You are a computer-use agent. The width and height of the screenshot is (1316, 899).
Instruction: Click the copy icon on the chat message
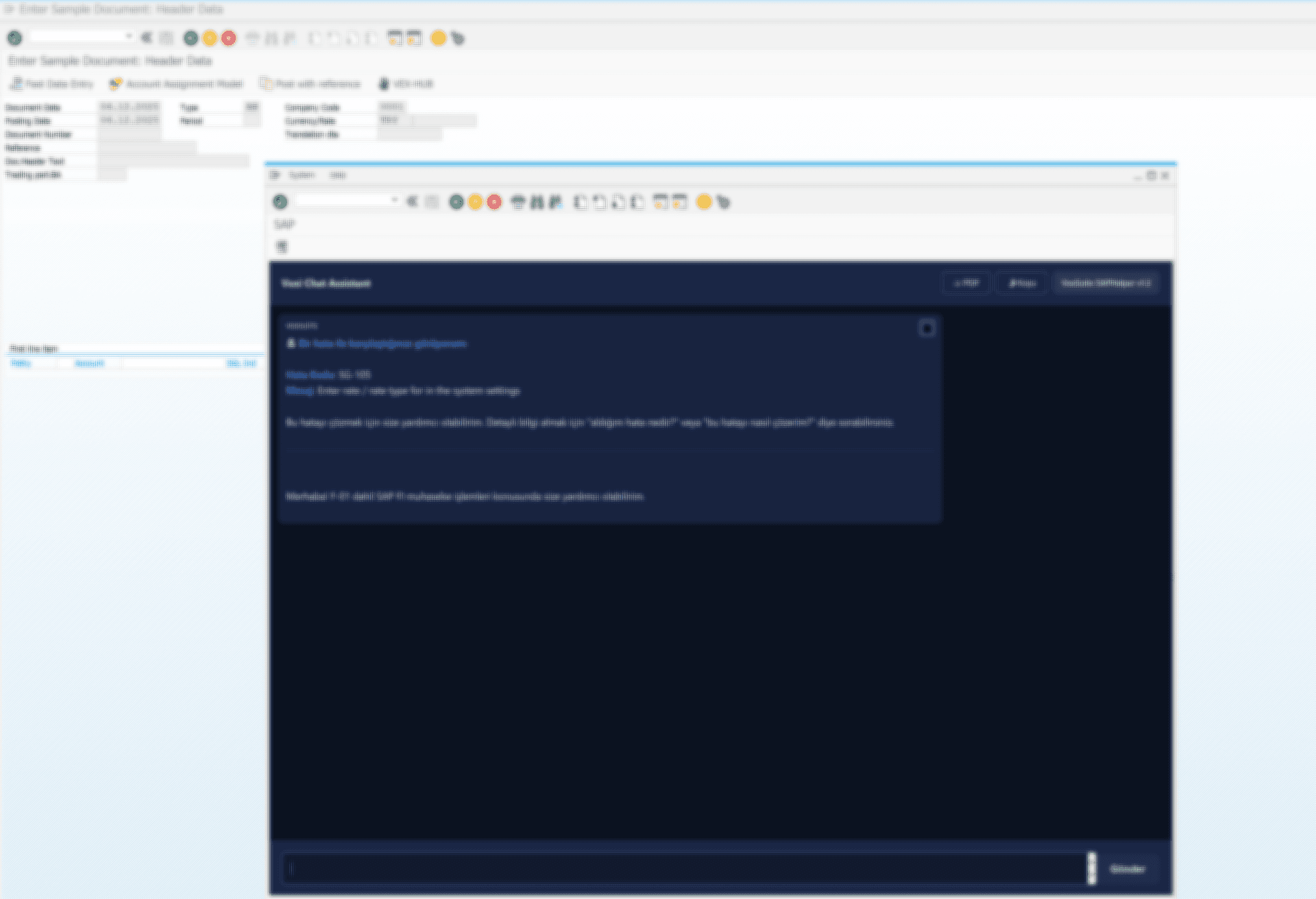pyautogui.click(x=927, y=328)
